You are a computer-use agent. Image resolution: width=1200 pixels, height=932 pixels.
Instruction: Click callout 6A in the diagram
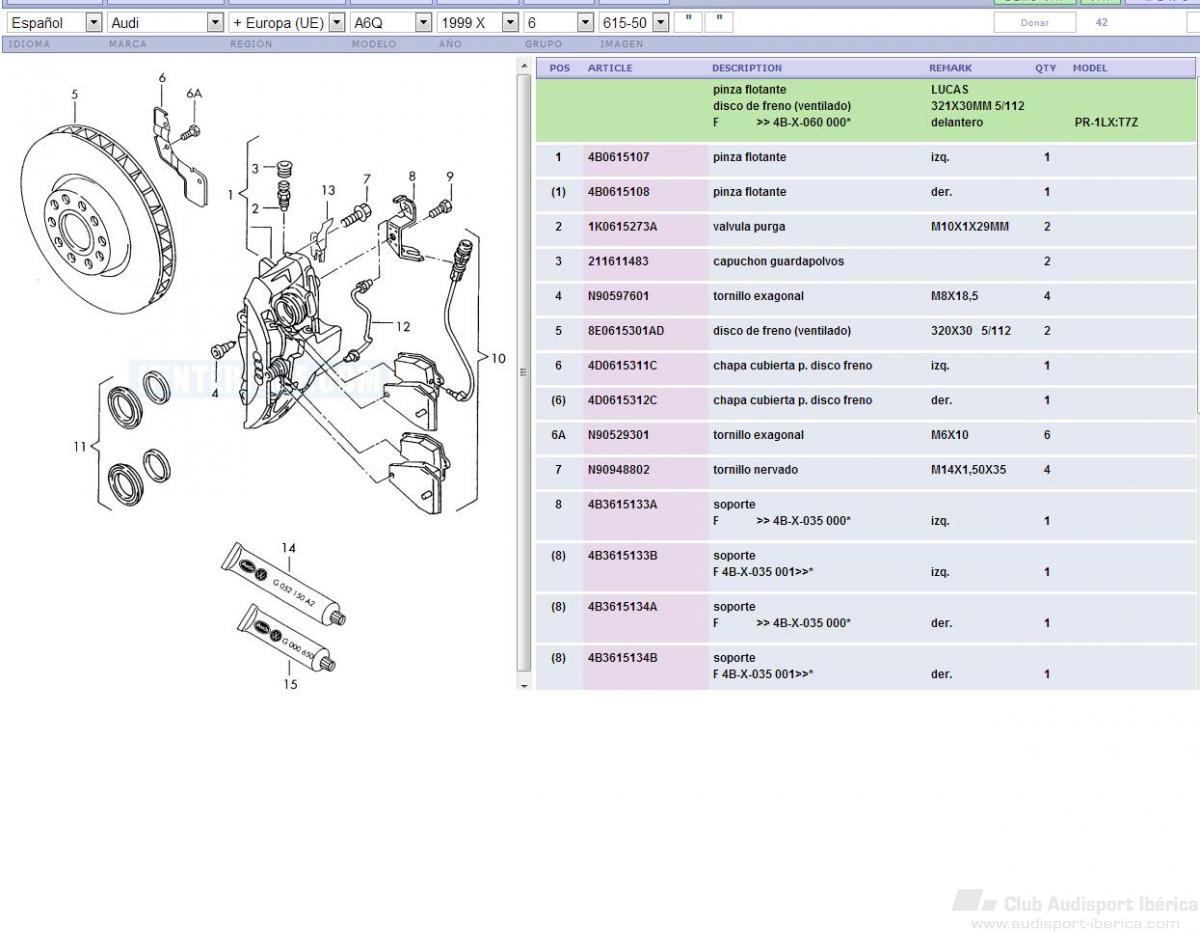(x=194, y=93)
